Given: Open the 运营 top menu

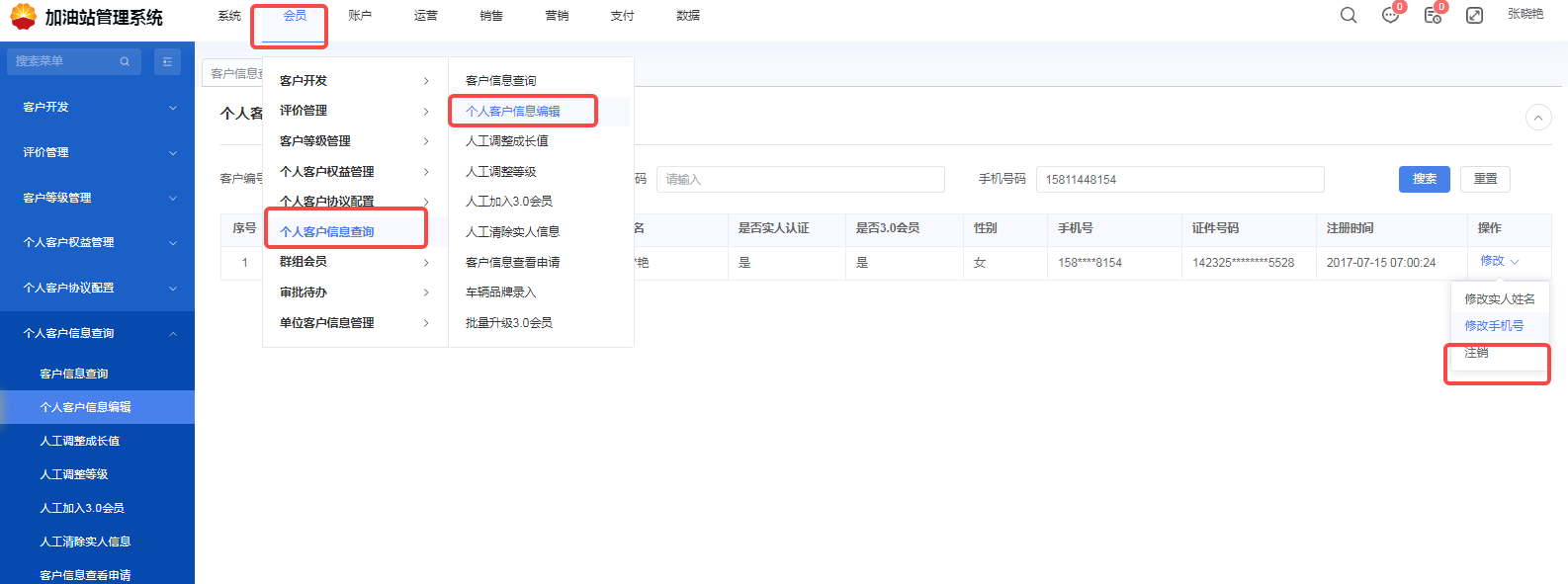Looking at the screenshot, I should pos(426,16).
